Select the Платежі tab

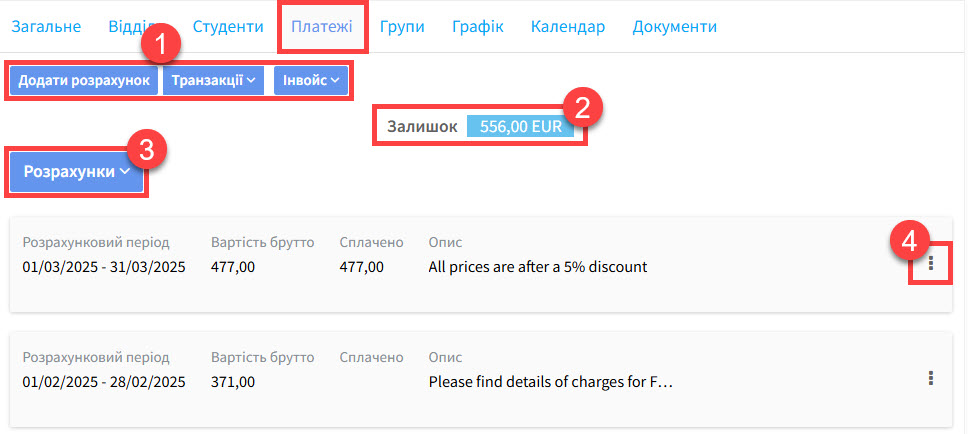(322, 26)
